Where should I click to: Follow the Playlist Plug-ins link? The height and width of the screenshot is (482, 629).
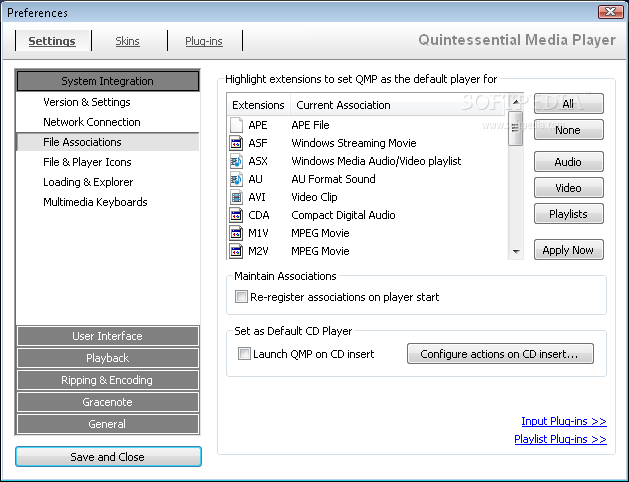pyautogui.click(x=560, y=439)
